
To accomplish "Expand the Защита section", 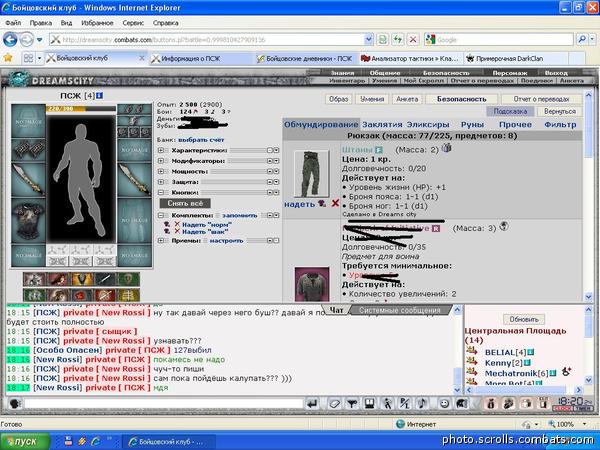I will (x=161, y=182).
